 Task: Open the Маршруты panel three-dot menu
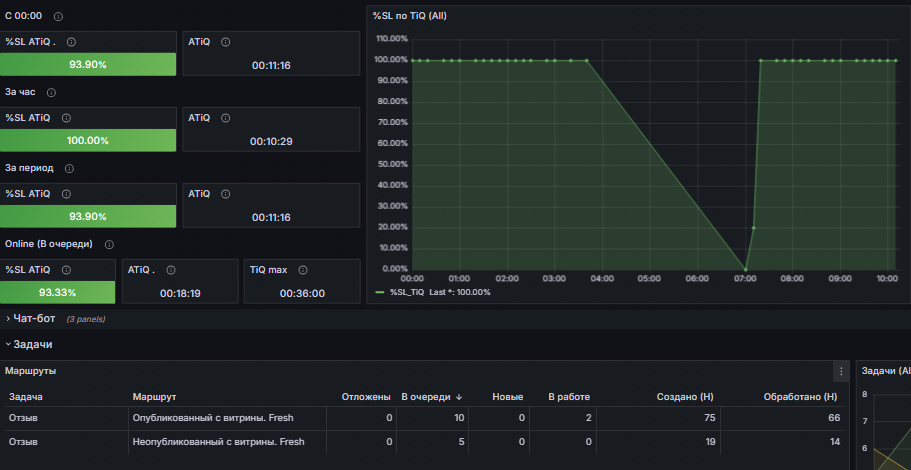[840, 371]
